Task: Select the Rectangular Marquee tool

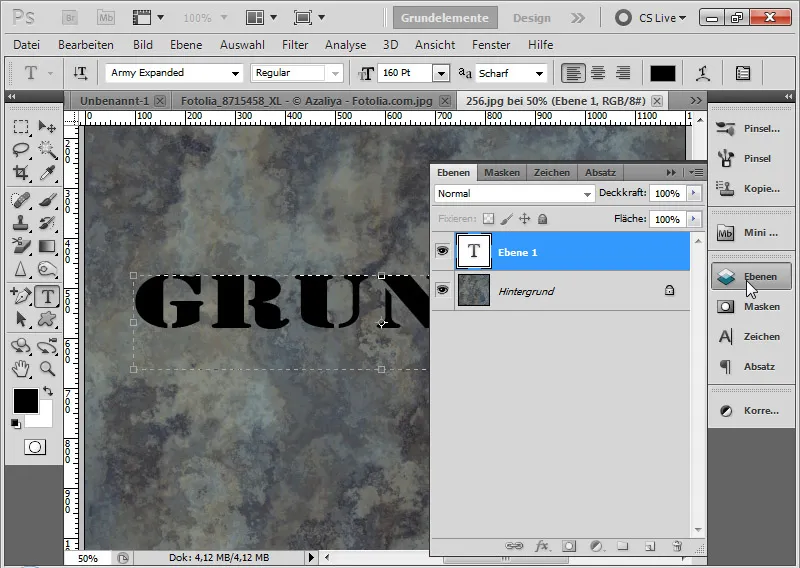Action: tap(21, 127)
